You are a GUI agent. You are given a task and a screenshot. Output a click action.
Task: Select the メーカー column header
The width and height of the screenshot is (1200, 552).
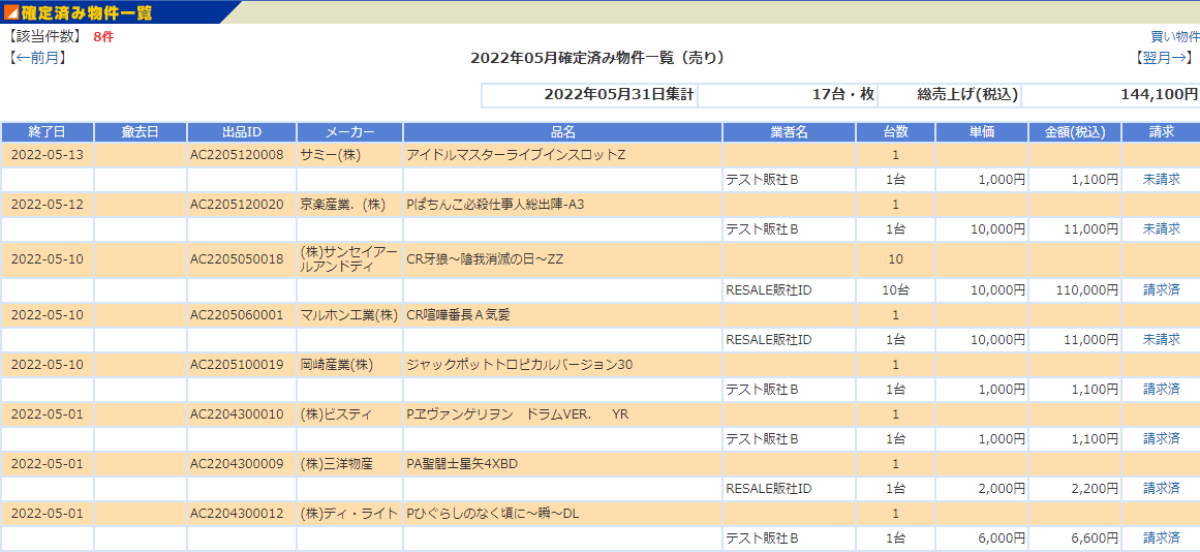tap(349, 132)
